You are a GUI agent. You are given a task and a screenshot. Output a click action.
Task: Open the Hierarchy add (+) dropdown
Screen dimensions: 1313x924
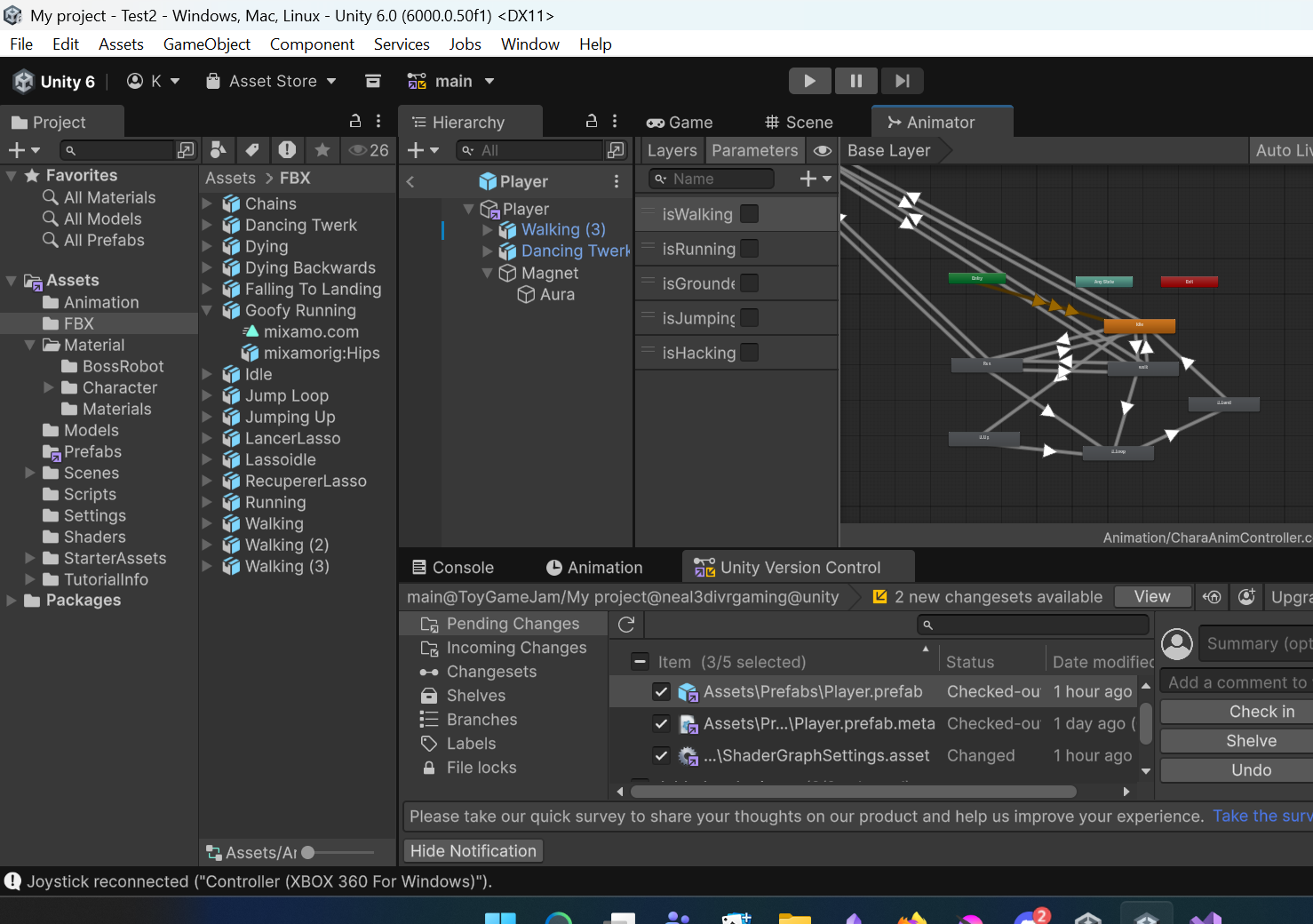tap(423, 150)
